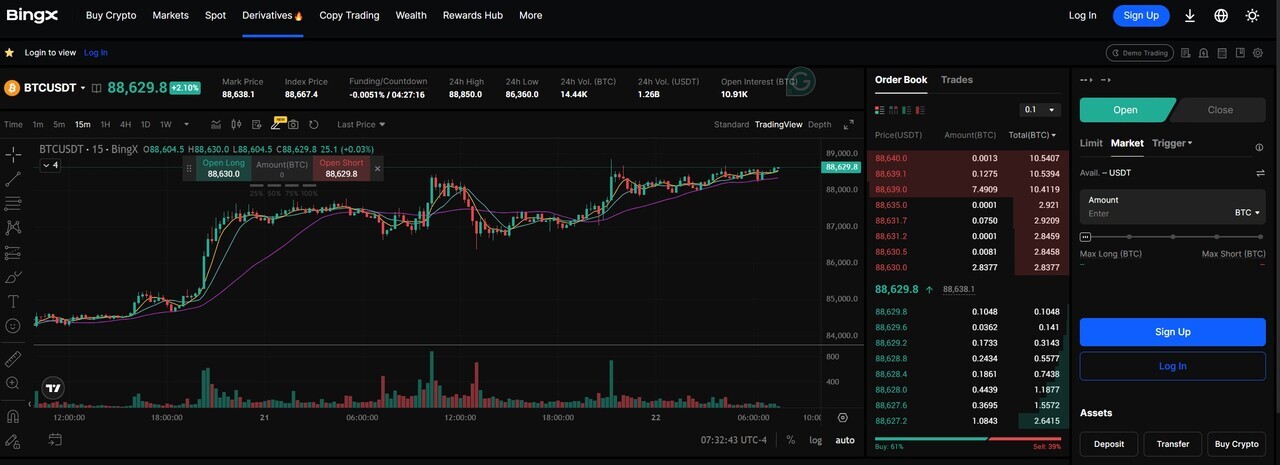Image resolution: width=1280 pixels, height=465 pixels.
Task: Open the Derivatives menu
Action: [x=272, y=15]
